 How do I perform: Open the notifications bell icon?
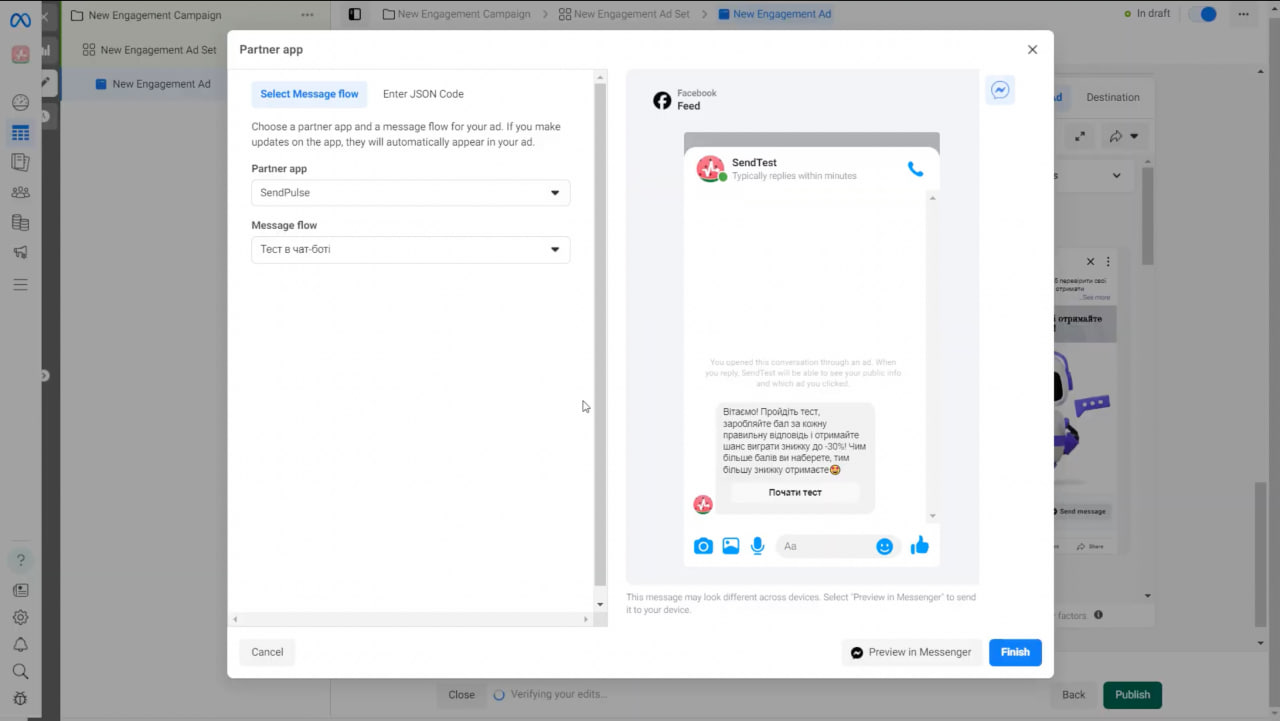pos(20,645)
